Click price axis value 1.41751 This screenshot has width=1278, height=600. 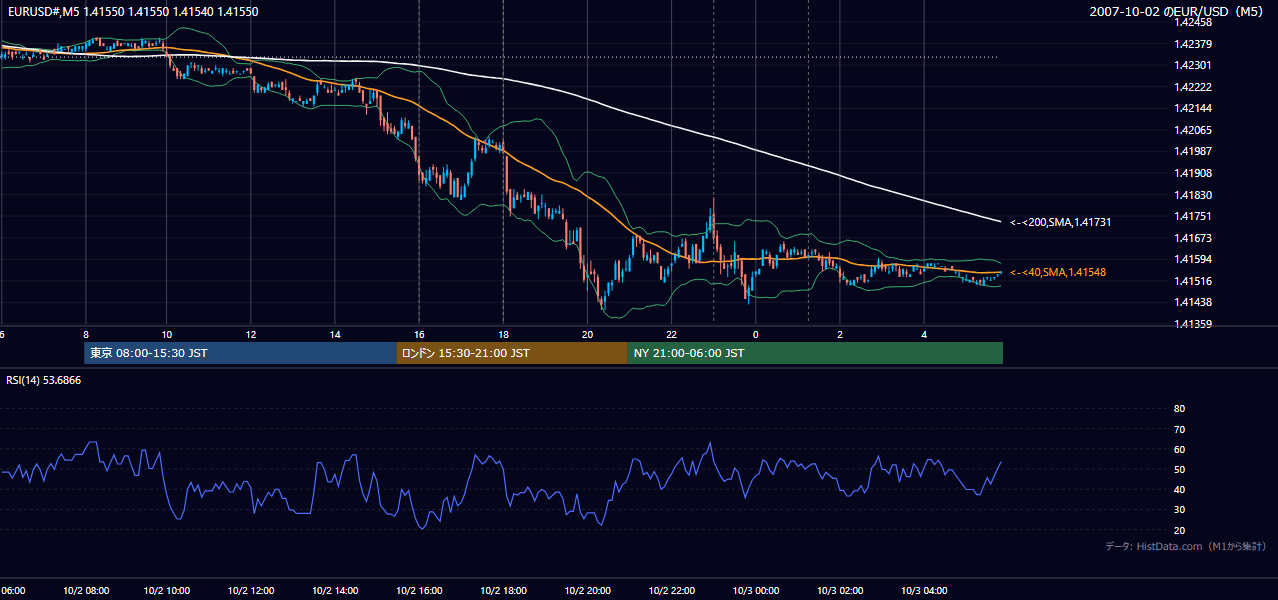tap(1192, 216)
